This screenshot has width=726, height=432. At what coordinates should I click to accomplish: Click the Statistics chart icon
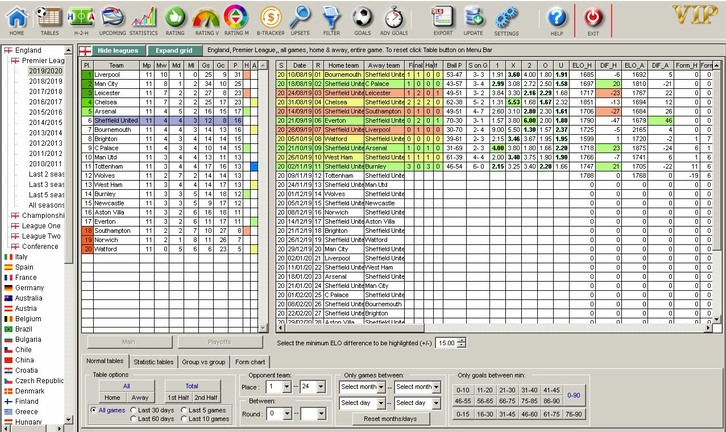point(144,18)
